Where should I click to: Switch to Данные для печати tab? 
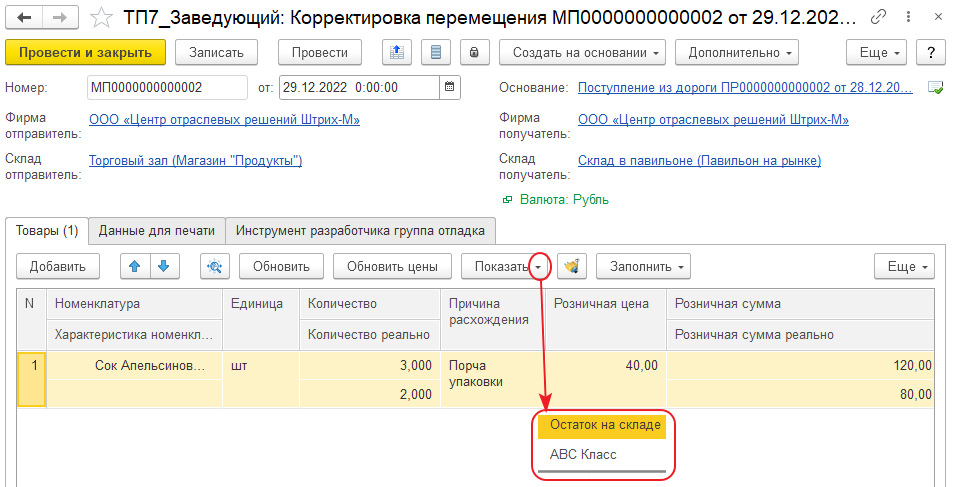coord(157,230)
